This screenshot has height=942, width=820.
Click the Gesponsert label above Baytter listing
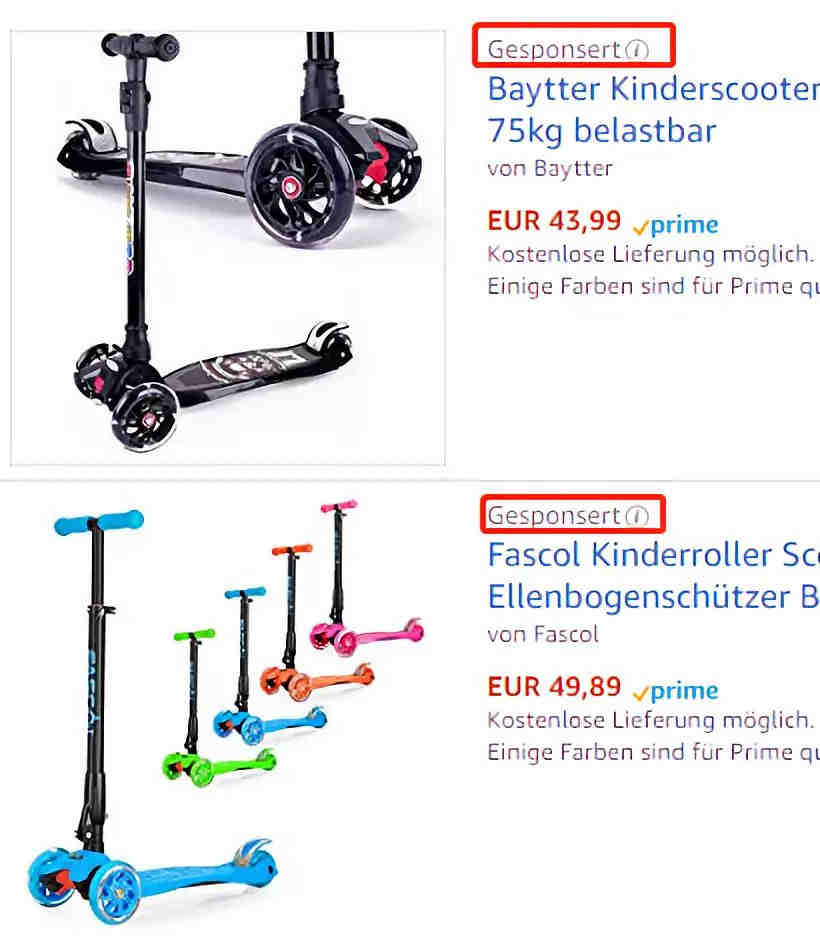click(x=554, y=49)
